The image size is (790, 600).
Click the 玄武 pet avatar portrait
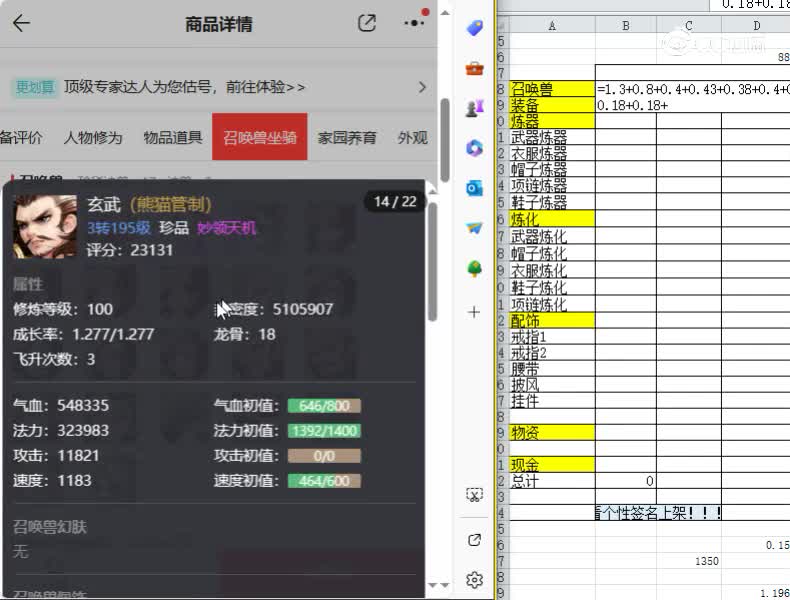pos(45,226)
